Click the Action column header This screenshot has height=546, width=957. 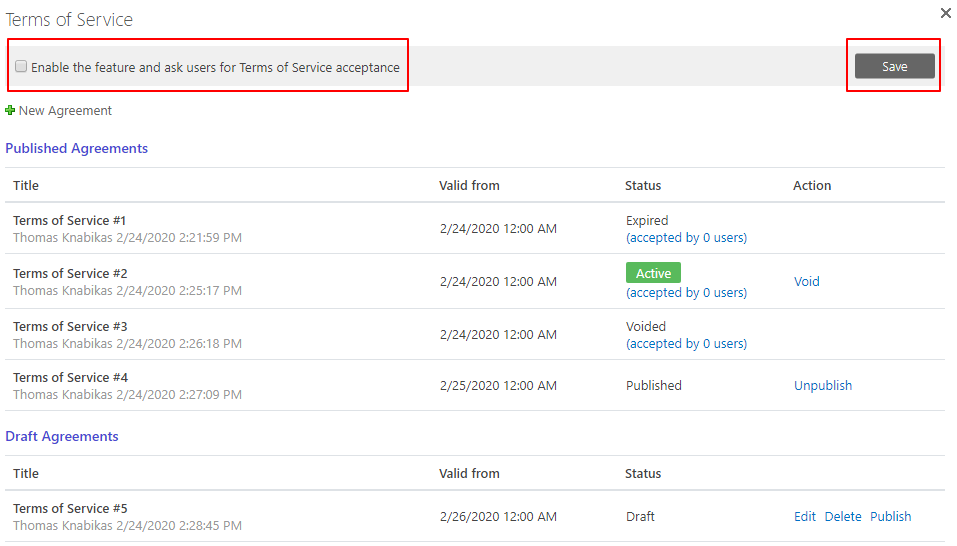[812, 185]
